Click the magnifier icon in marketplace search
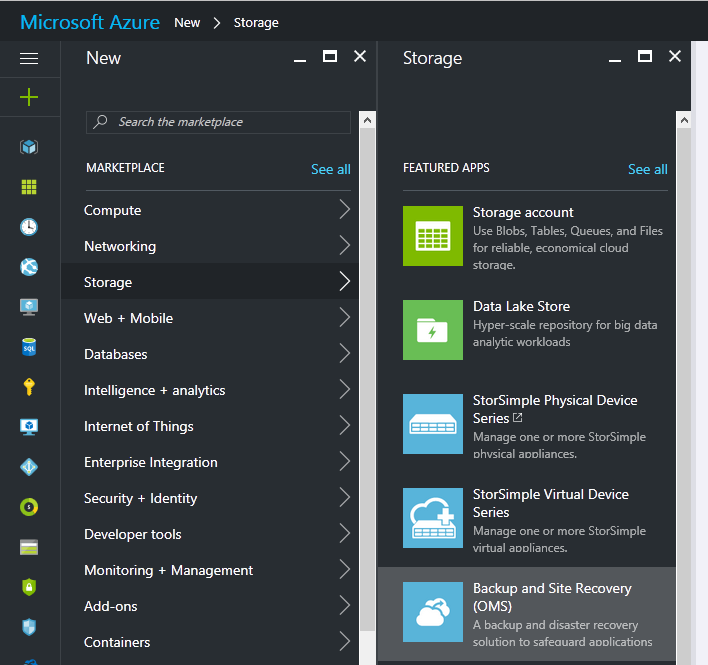Image resolution: width=708 pixels, height=665 pixels. (x=100, y=121)
